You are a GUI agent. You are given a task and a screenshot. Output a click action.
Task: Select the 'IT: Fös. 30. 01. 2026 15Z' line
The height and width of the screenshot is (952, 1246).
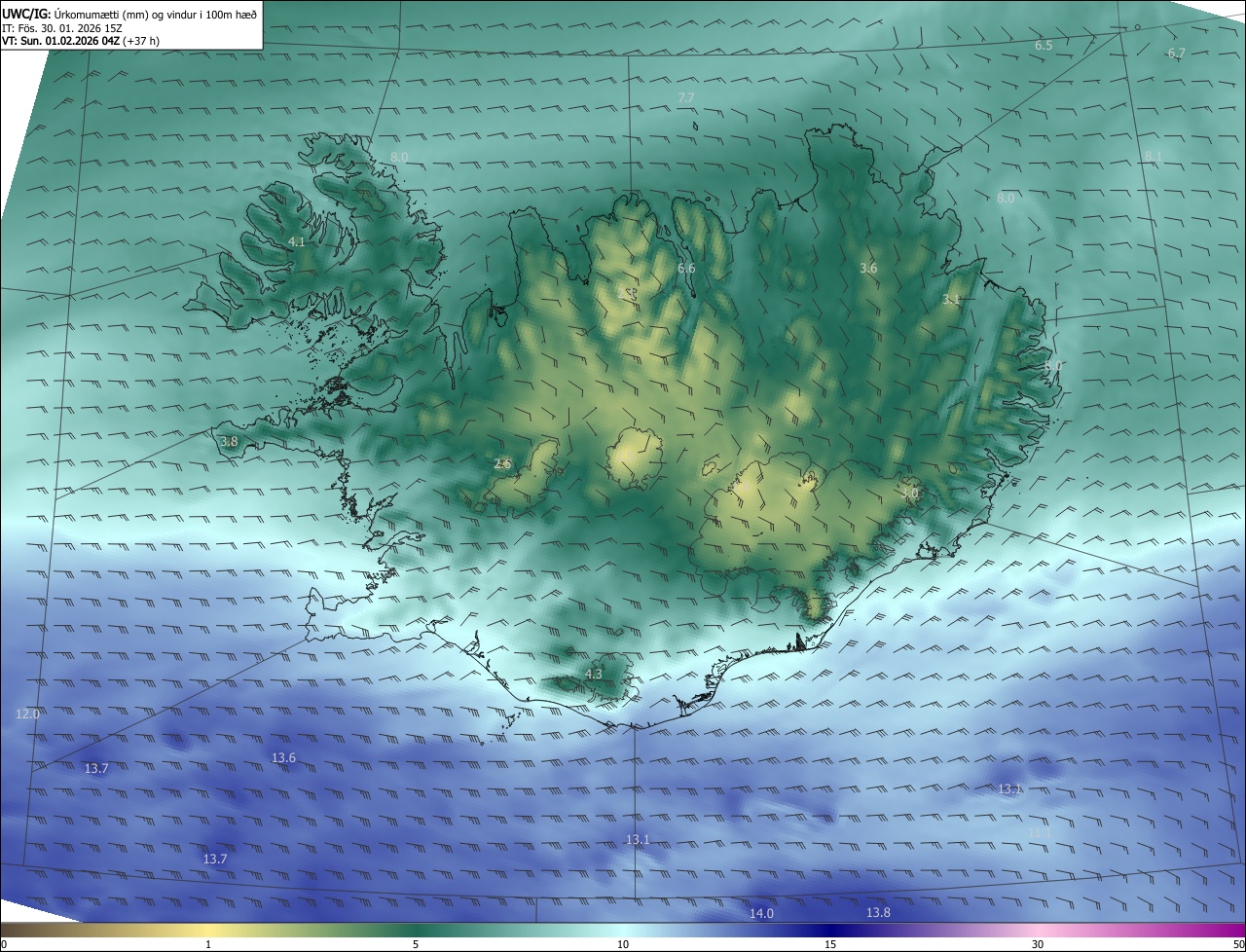(62, 27)
